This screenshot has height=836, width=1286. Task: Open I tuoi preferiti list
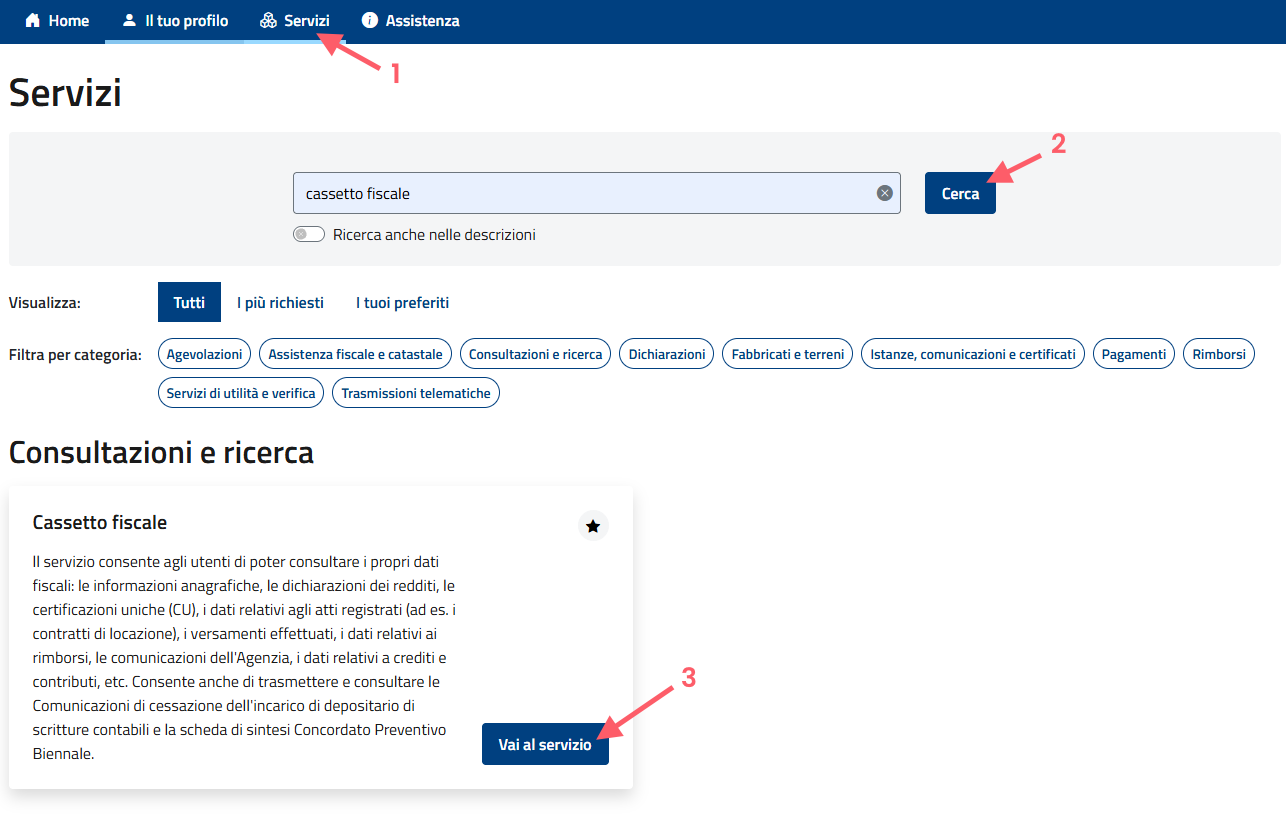click(401, 301)
